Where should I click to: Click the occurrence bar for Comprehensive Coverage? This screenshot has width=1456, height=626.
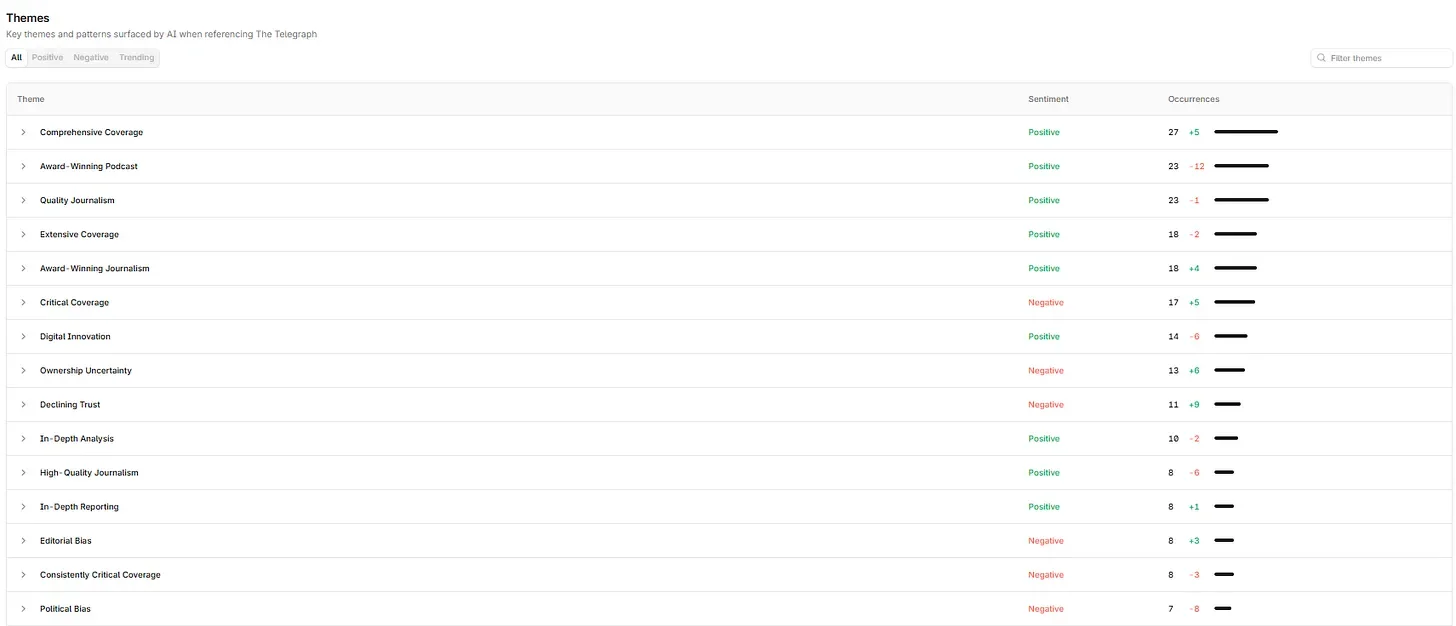pyautogui.click(x=1246, y=132)
